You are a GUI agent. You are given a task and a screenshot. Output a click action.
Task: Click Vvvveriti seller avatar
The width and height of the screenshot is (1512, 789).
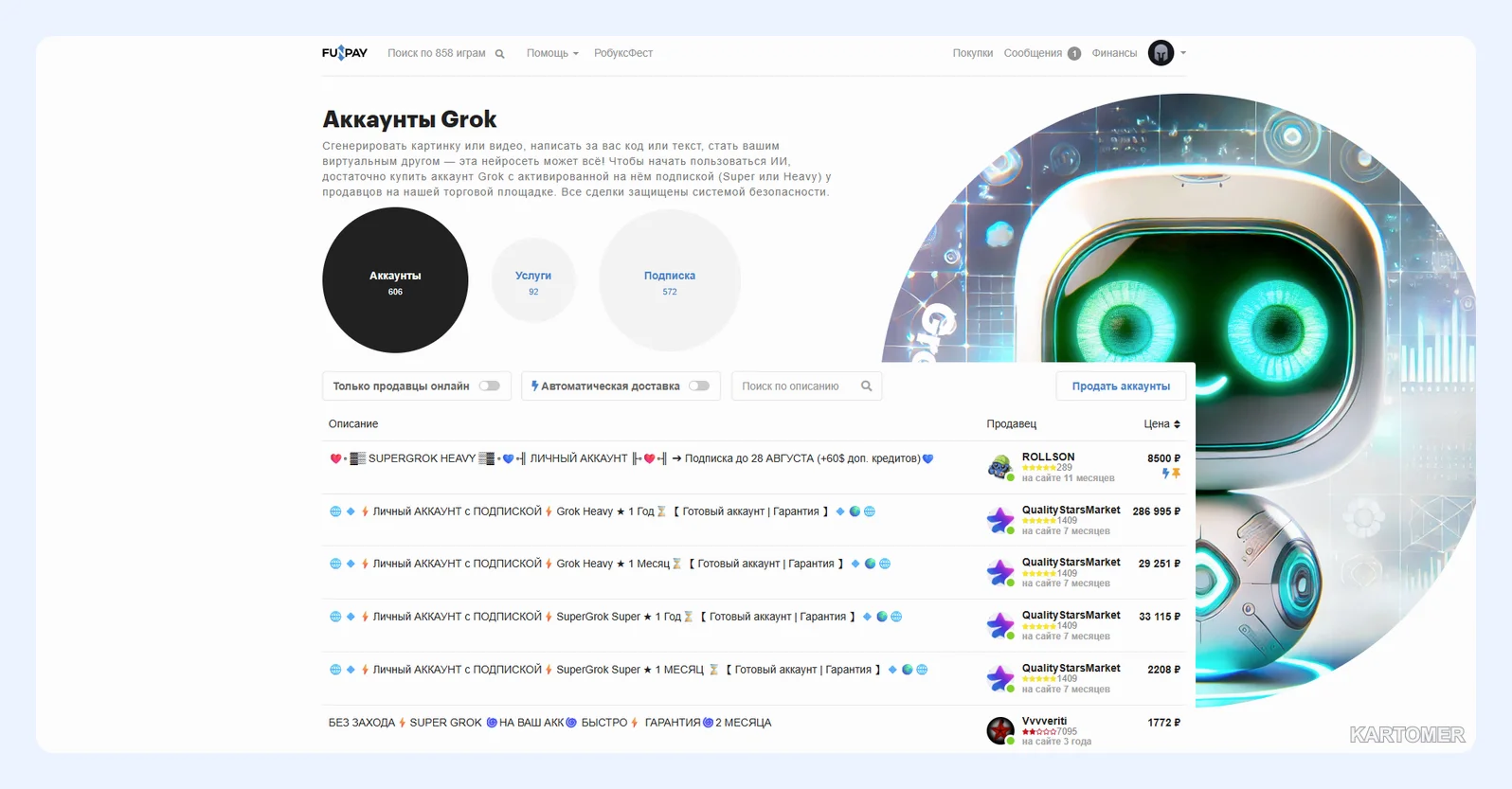tap(1000, 730)
